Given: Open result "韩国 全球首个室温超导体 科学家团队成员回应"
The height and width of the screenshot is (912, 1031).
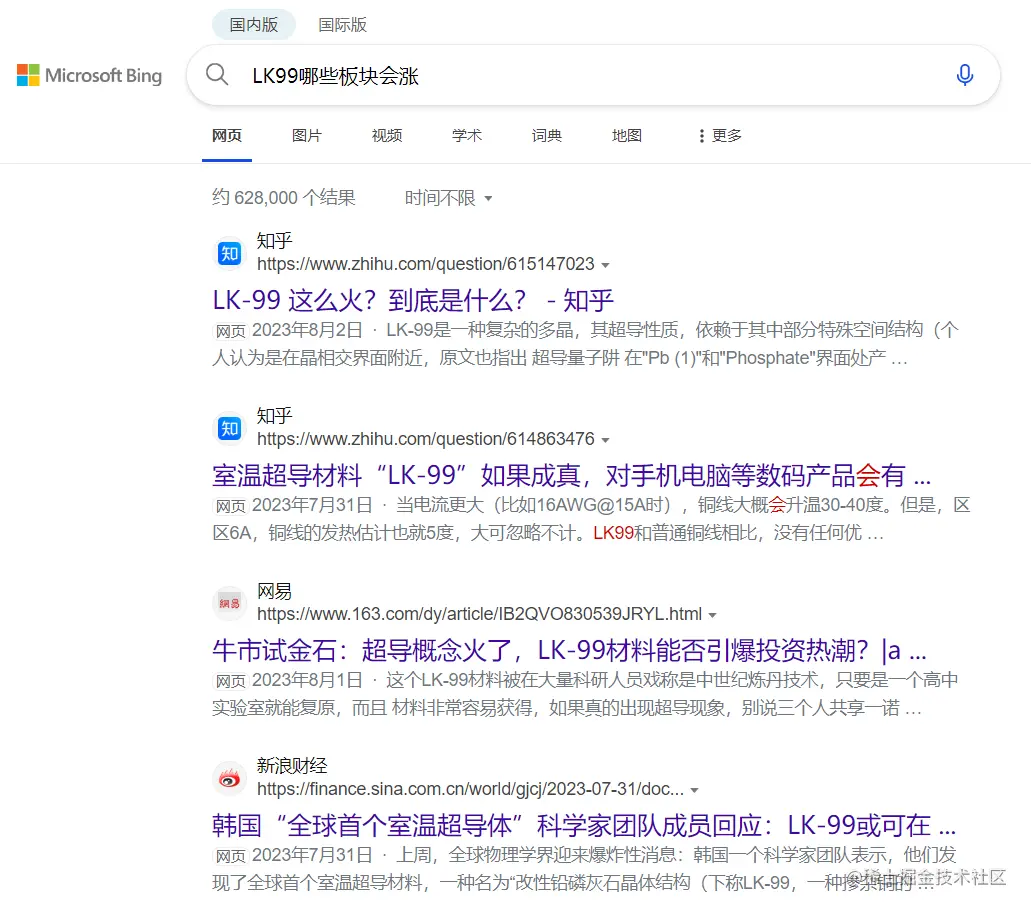Looking at the screenshot, I should pyautogui.click(x=584, y=825).
